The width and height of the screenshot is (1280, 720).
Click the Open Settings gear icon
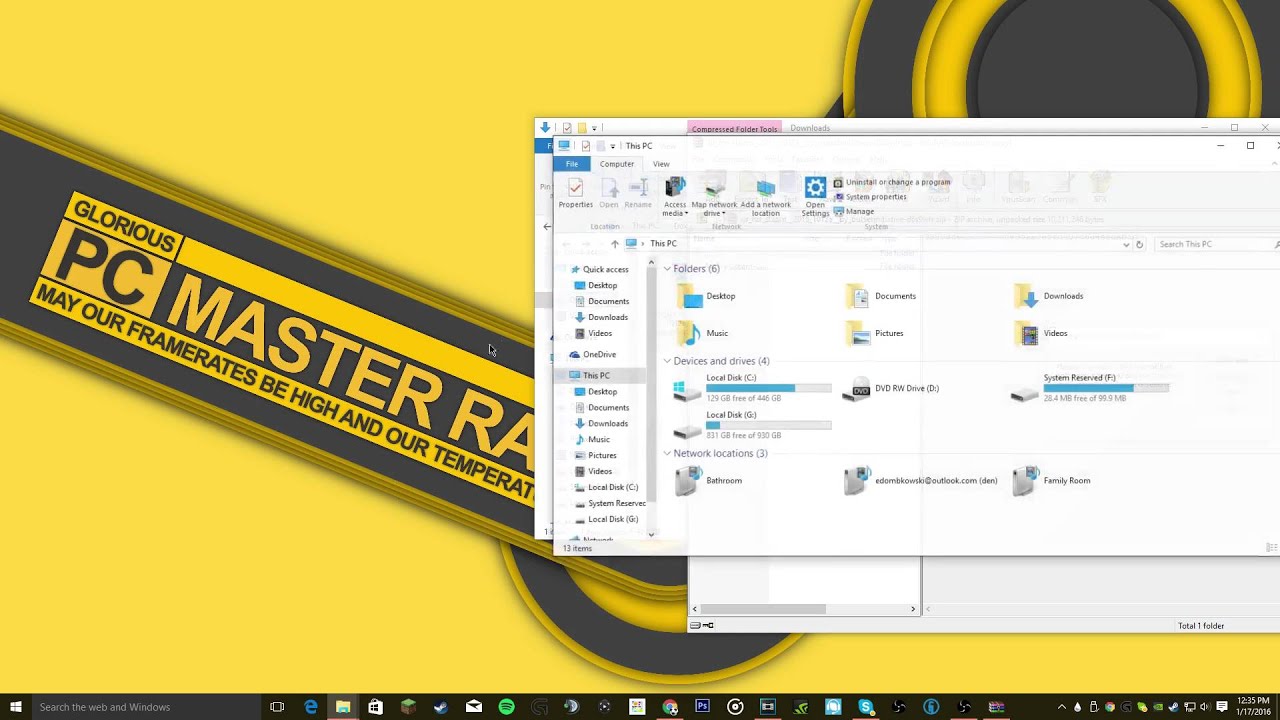click(x=815, y=188)
